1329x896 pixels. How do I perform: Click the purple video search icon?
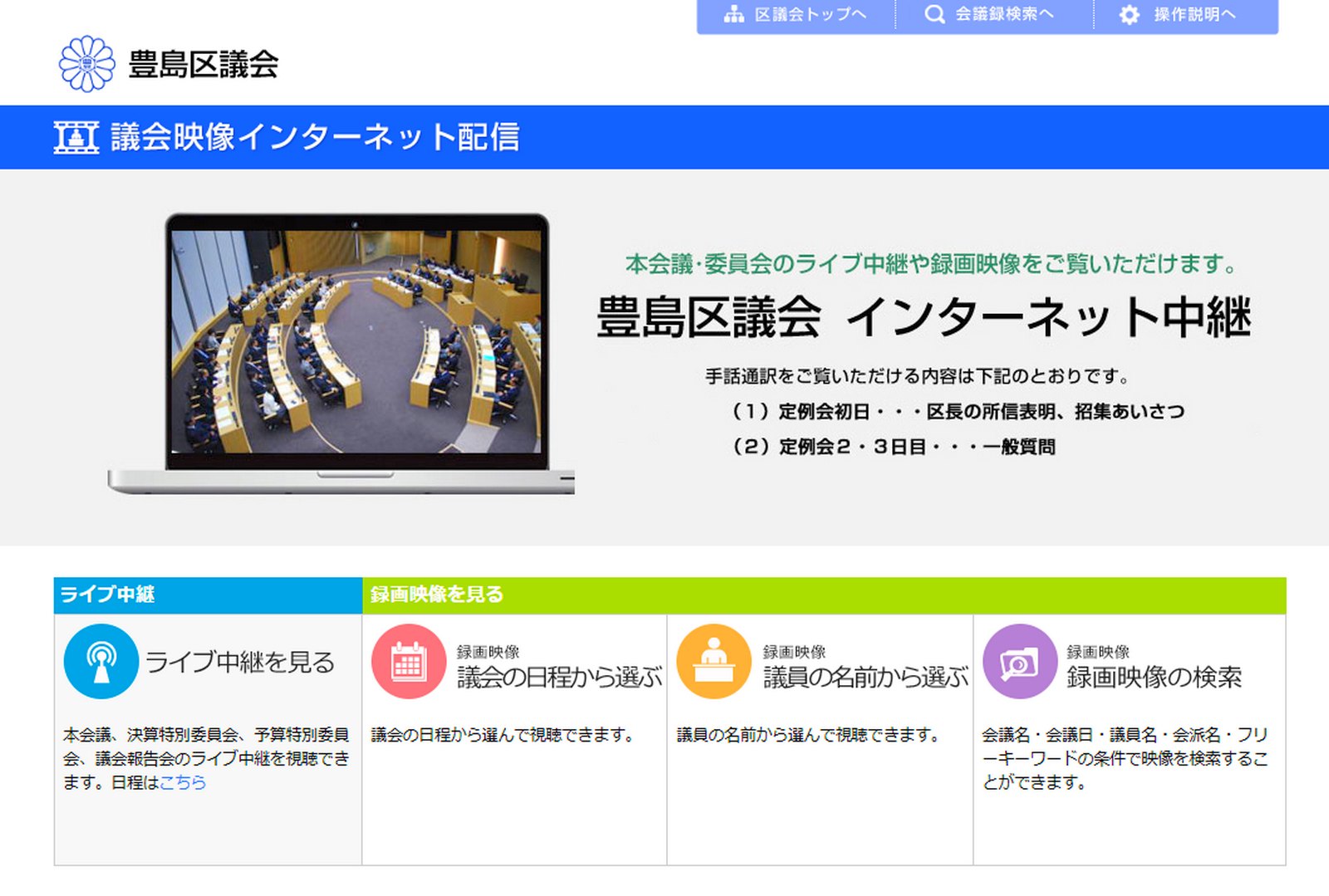[x=1019, y=662]
